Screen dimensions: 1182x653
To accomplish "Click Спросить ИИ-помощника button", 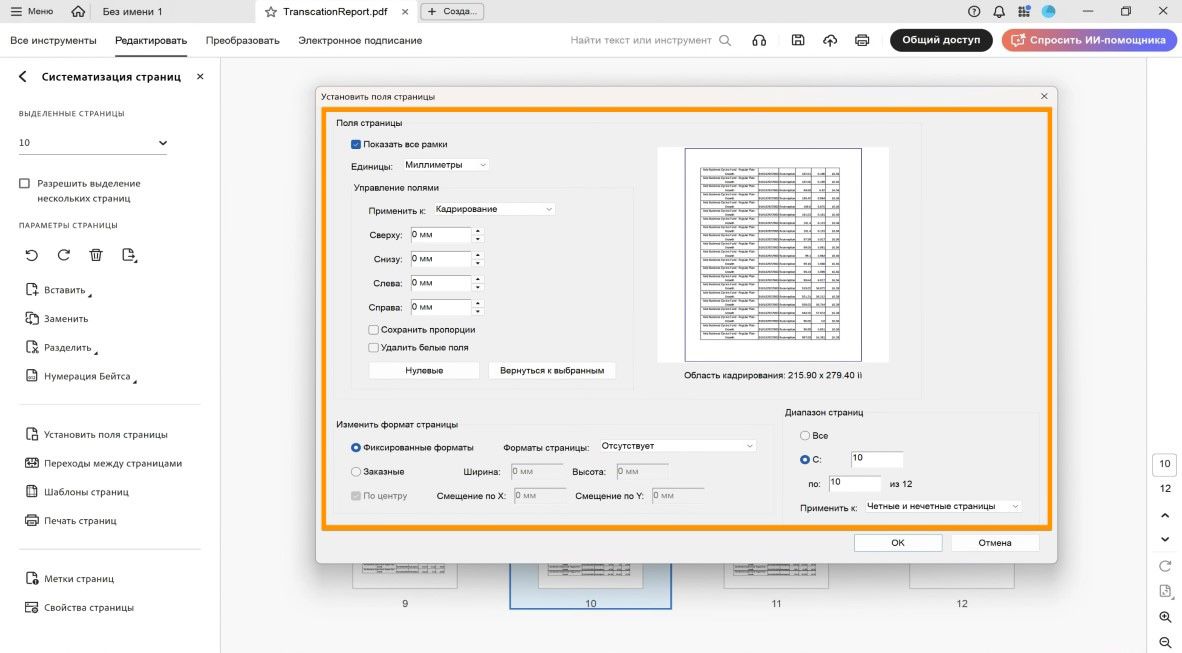I will [x=1089, y=40].
